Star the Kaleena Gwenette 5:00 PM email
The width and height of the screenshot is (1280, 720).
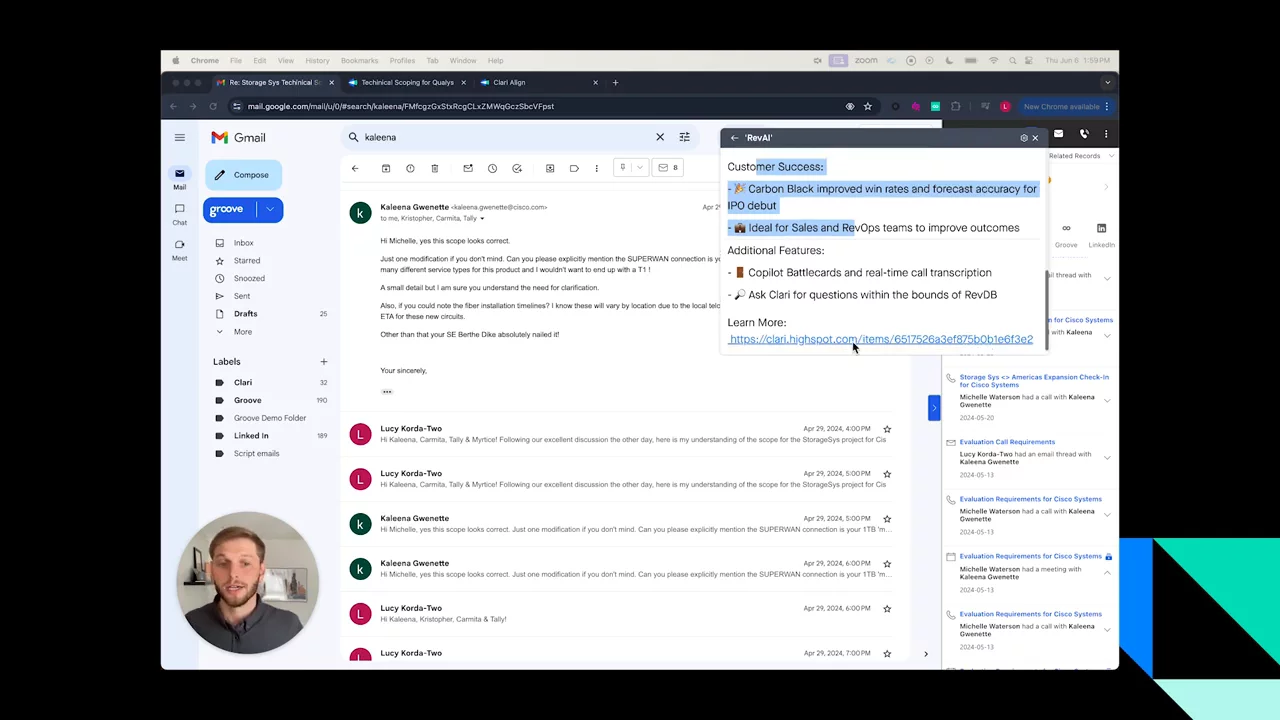tap(887, 519)
